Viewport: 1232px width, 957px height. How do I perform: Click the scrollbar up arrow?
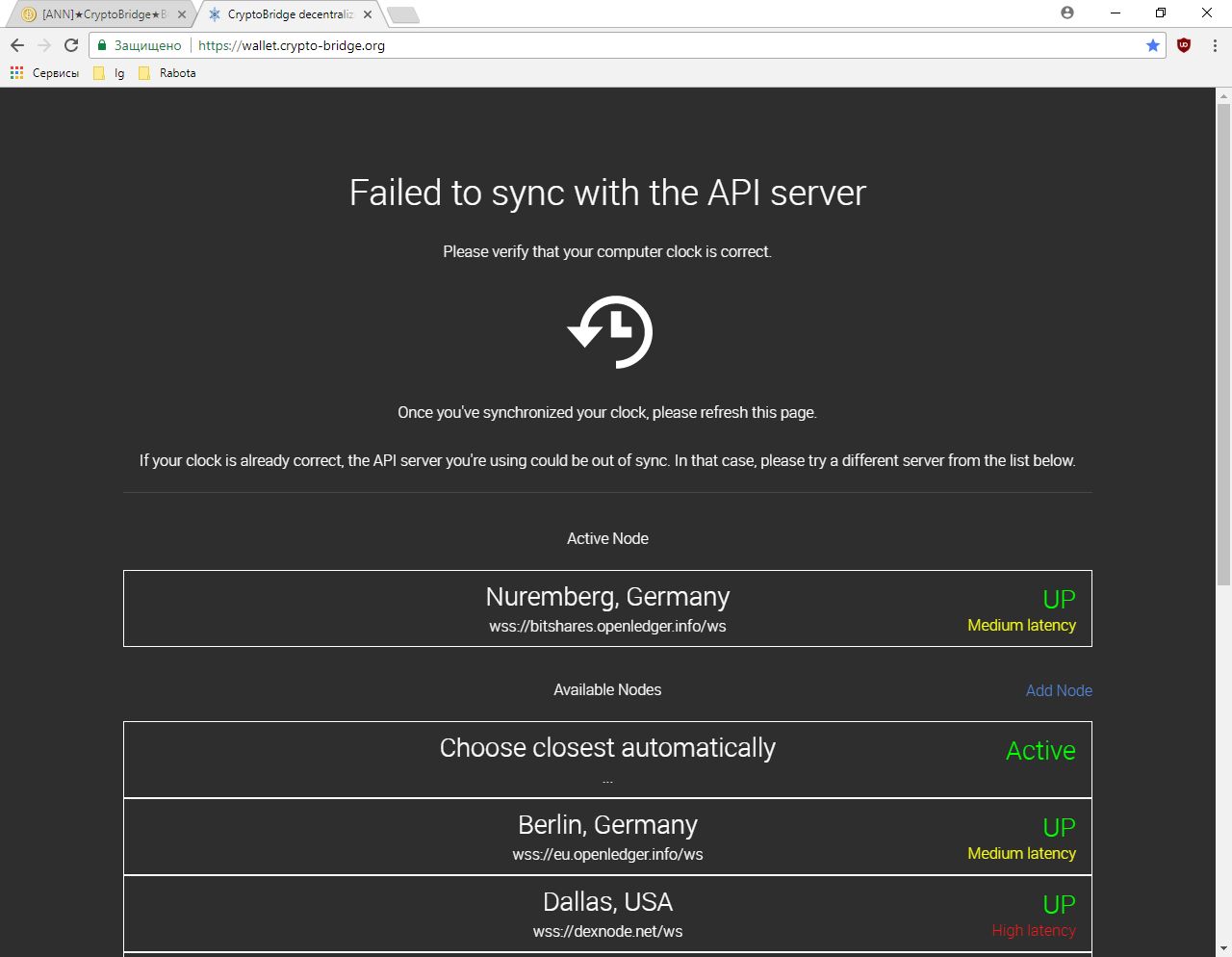pyautogui.click(x=1223, y=95)
